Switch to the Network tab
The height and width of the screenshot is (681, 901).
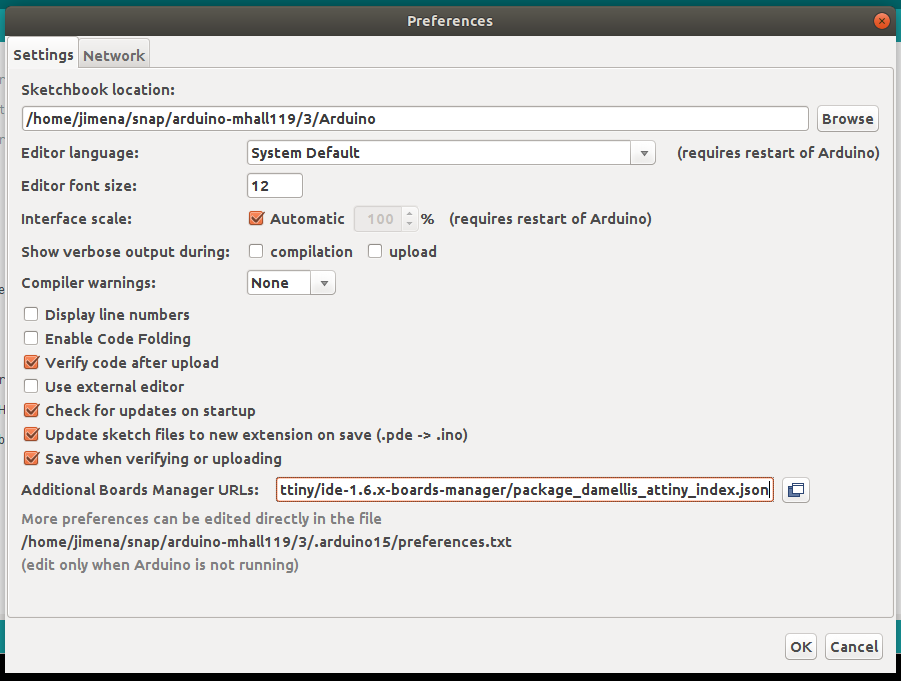(x=114, y=56)
